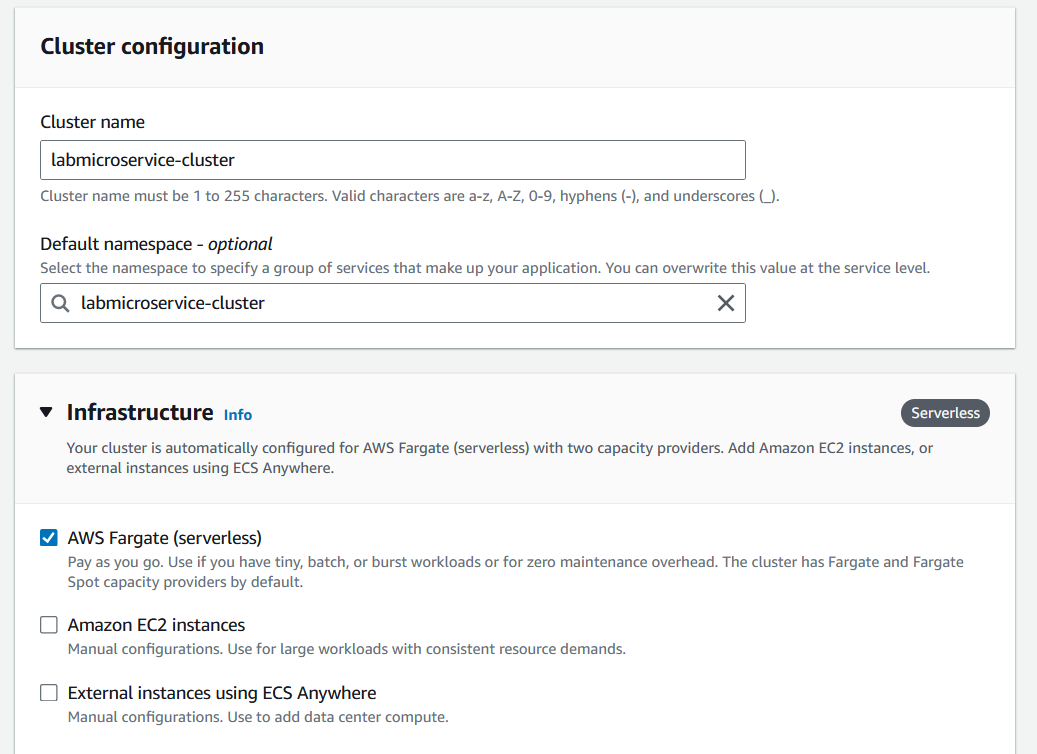Uncheck the AWS Fargate (serverless) checkbox

tap(49, 538)
